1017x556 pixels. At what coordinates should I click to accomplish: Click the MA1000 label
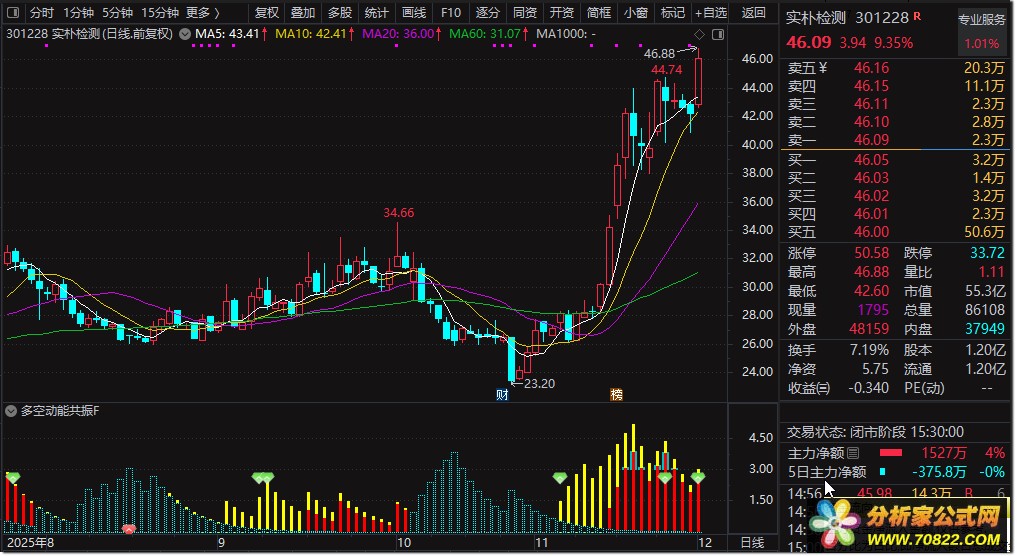pos(566,34)
